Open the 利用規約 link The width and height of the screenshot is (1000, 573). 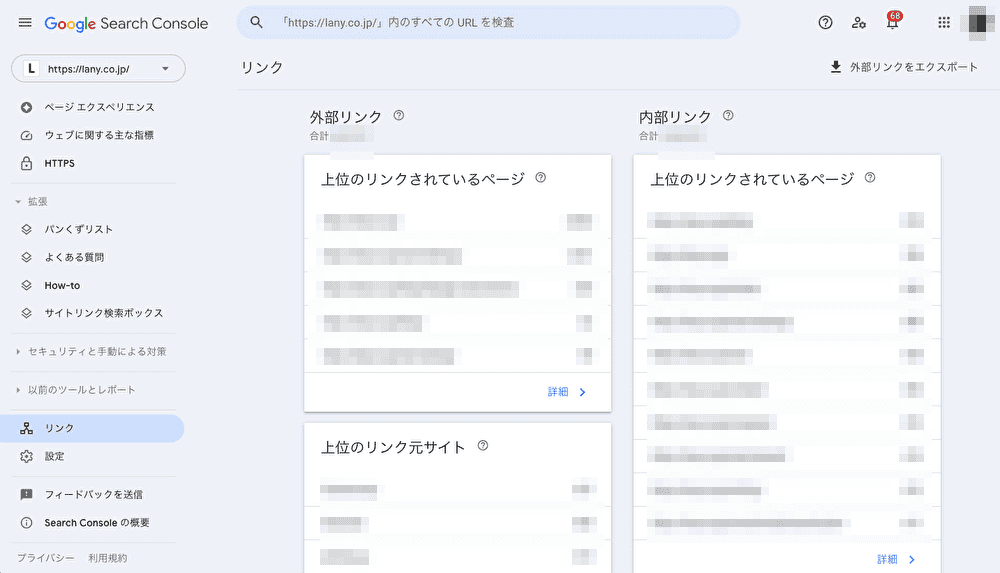point(108,558)
